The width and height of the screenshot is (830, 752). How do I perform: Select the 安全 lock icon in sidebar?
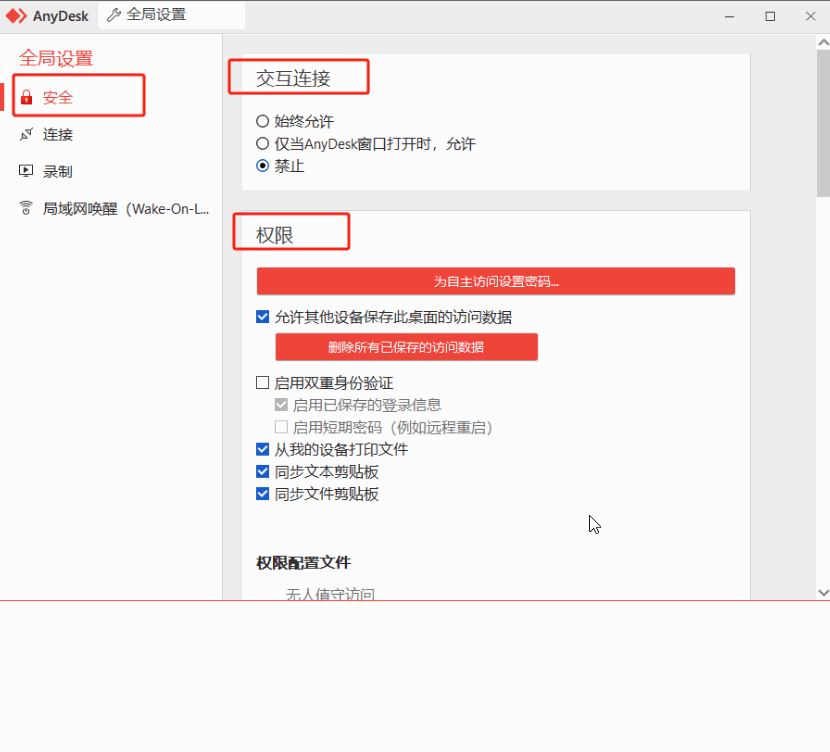pos(28,95)
